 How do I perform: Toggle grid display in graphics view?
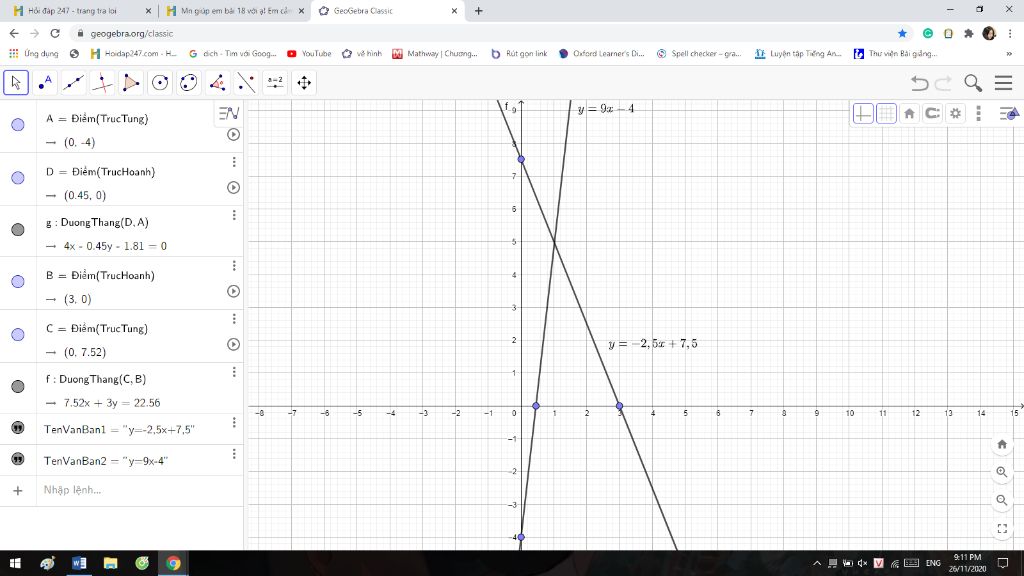(x=886, y=114)
